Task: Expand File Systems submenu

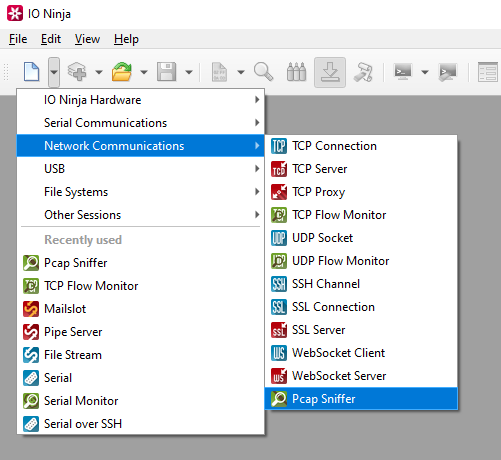Action: pyautogui.click(x=141, y=192)
